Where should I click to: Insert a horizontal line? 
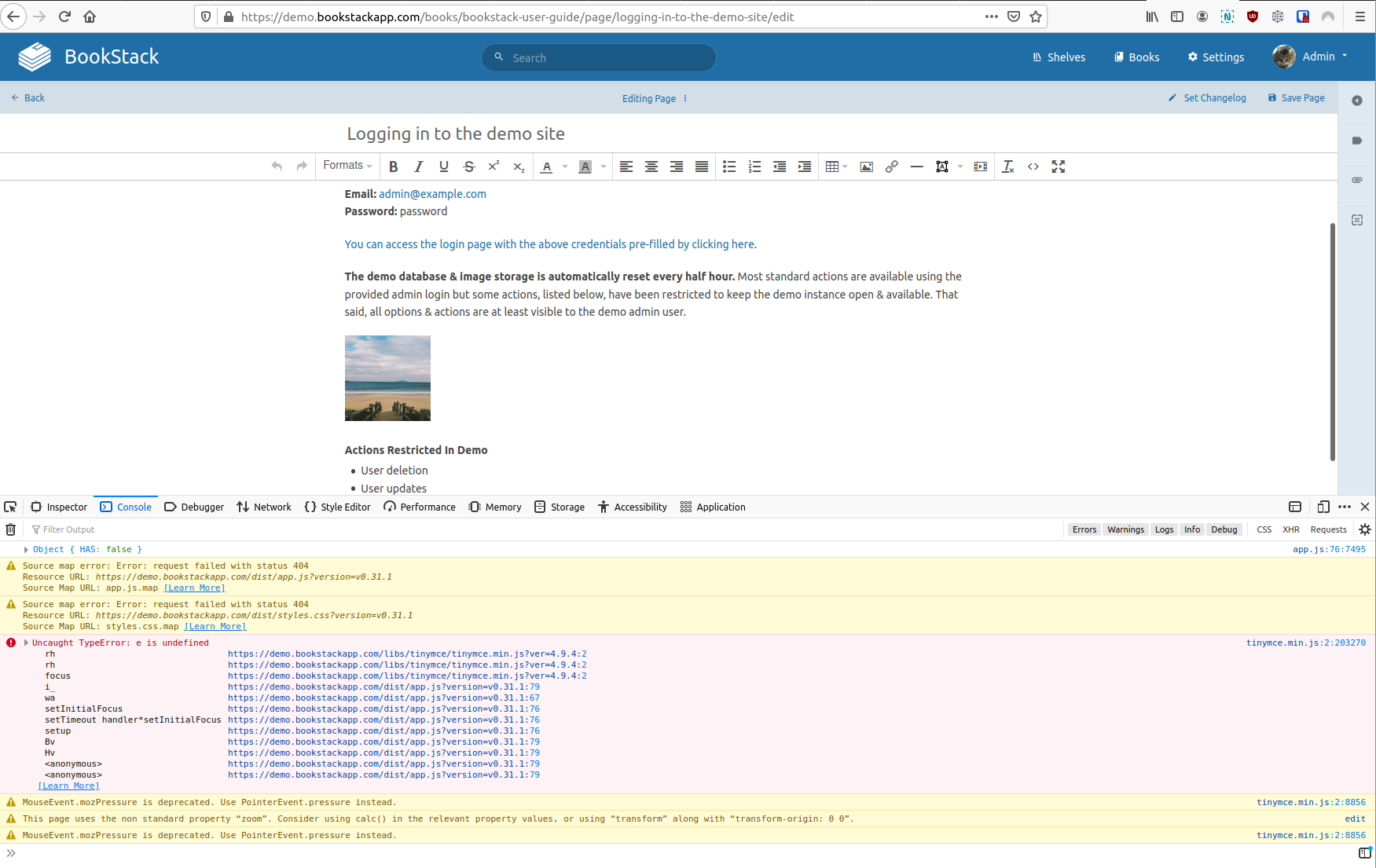tap(916, 167)
